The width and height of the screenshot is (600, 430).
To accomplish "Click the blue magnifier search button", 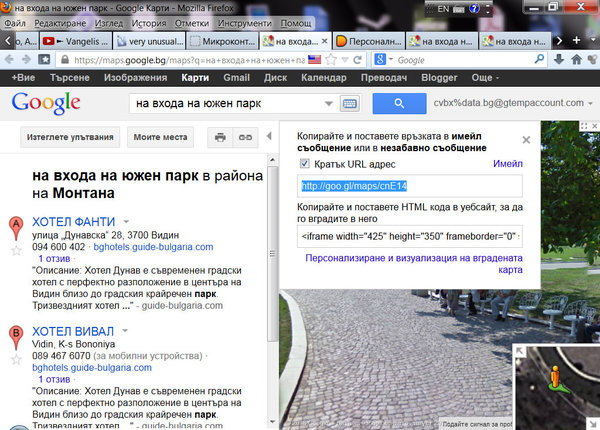I will pos(399,103).
